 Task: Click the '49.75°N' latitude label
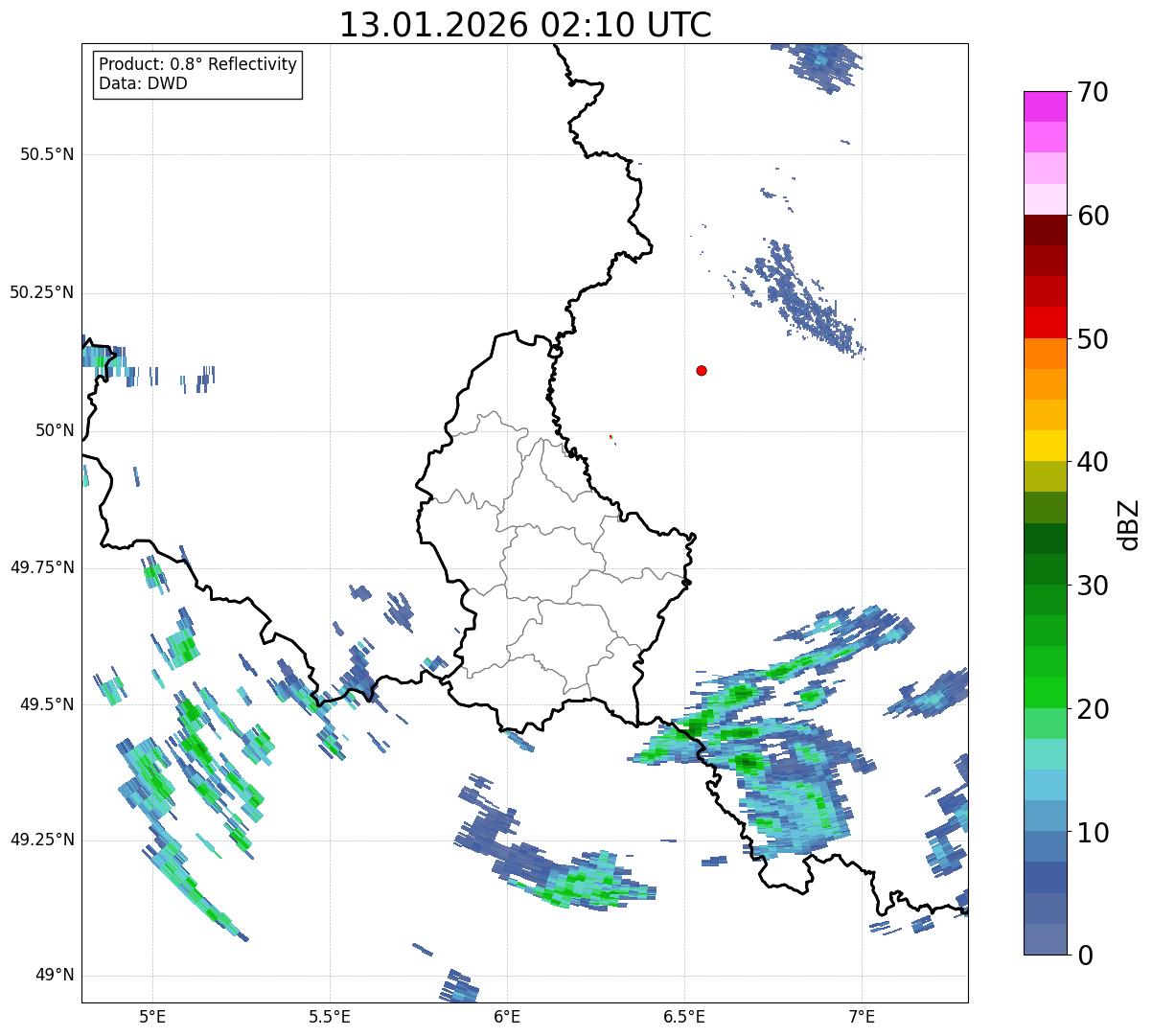(x=42, y=567)
